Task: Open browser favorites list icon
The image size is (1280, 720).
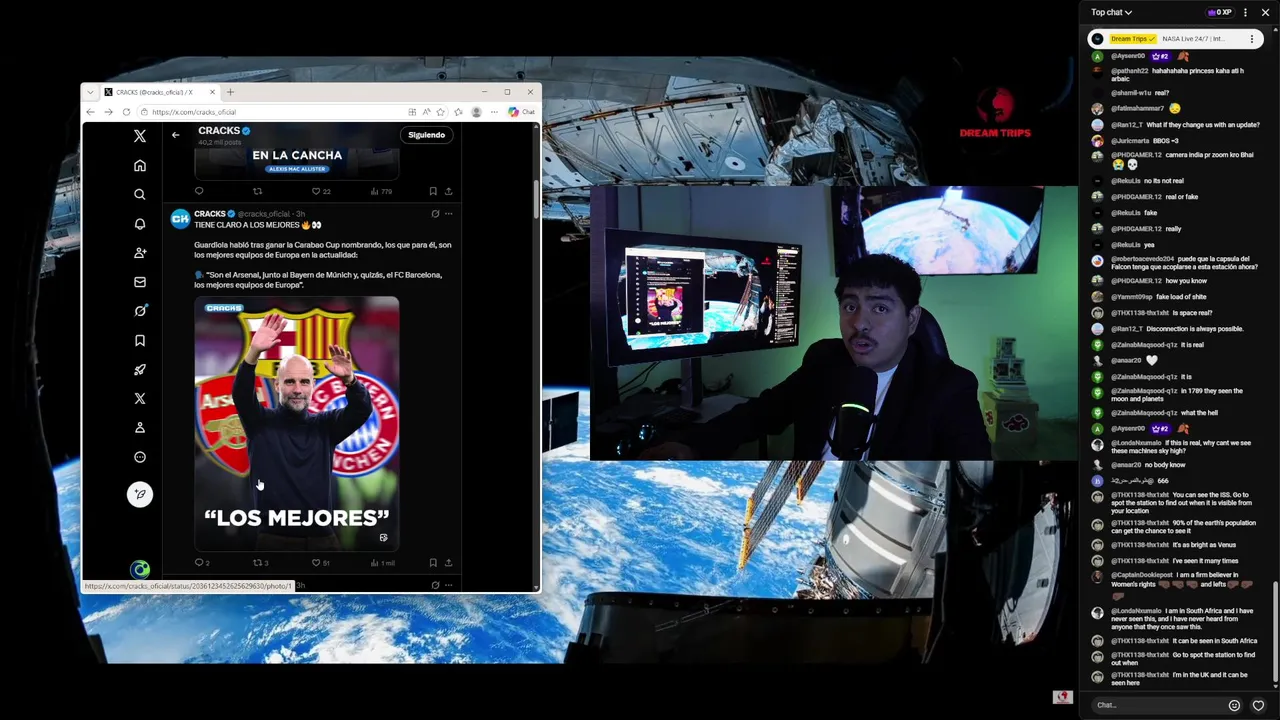Action: [x=458, y=112]
